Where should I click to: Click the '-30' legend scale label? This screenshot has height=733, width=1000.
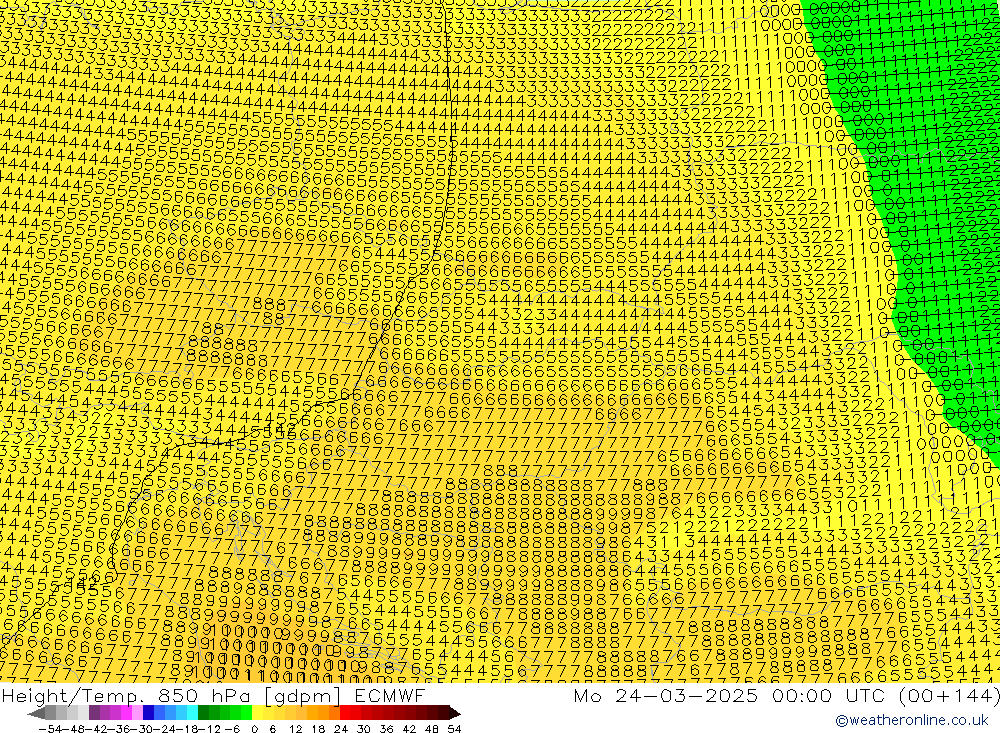[x=142, y=729]
